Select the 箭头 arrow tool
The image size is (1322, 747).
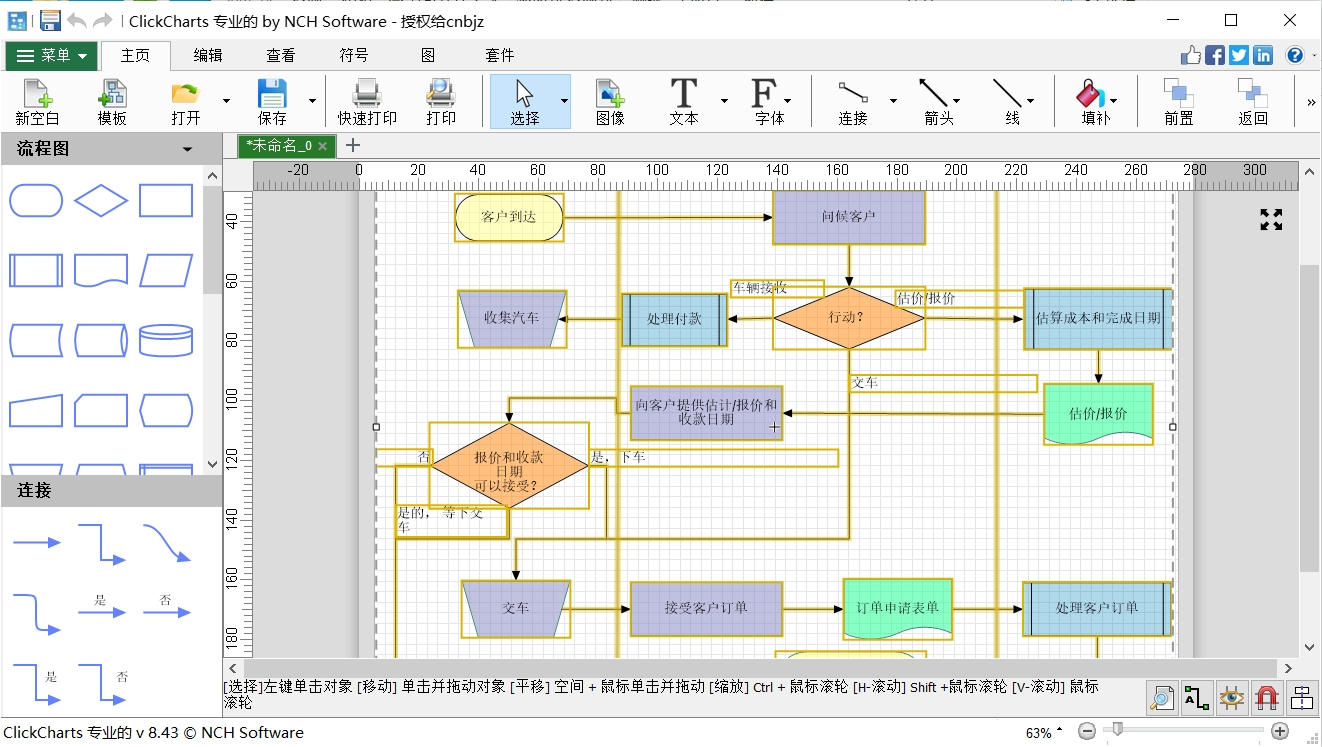coord(938,101)
